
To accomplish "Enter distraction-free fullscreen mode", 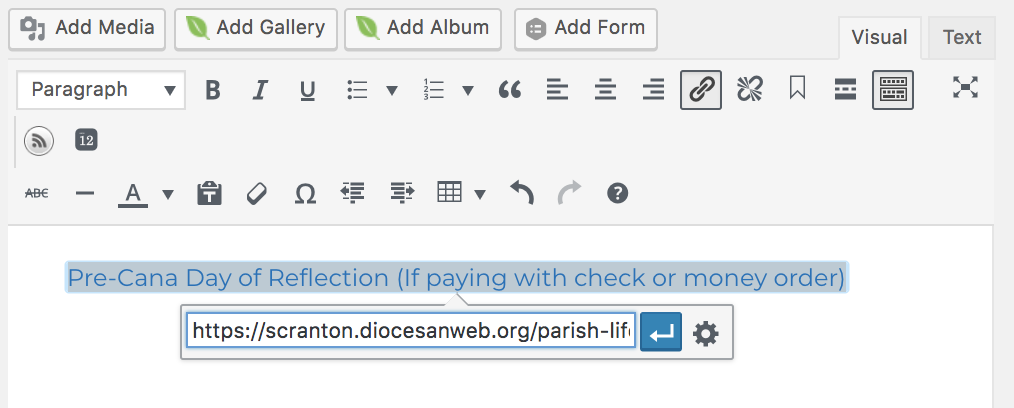I will (964, 88).
